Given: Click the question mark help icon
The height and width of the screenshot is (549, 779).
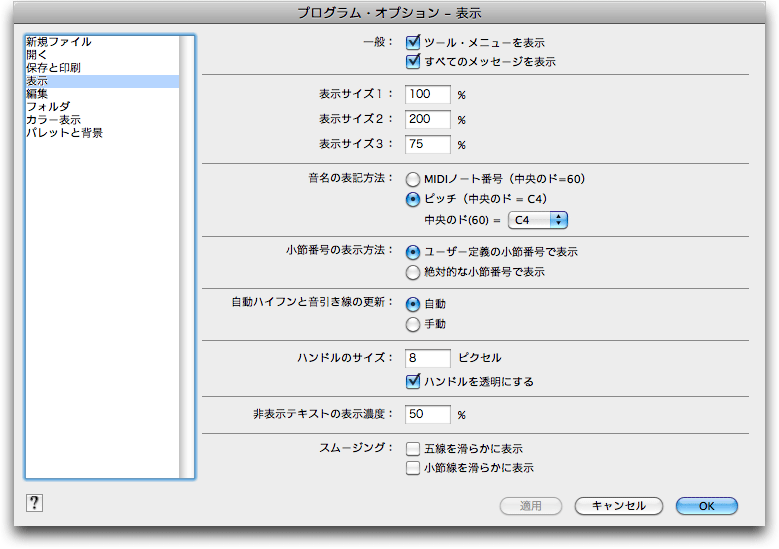Looking at the screenshot, I should (x=34, y=503).
